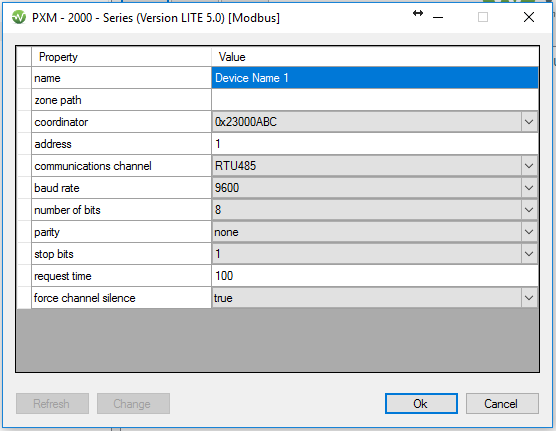
Task: Click the empty zone path value field
Action: [375, 100]
